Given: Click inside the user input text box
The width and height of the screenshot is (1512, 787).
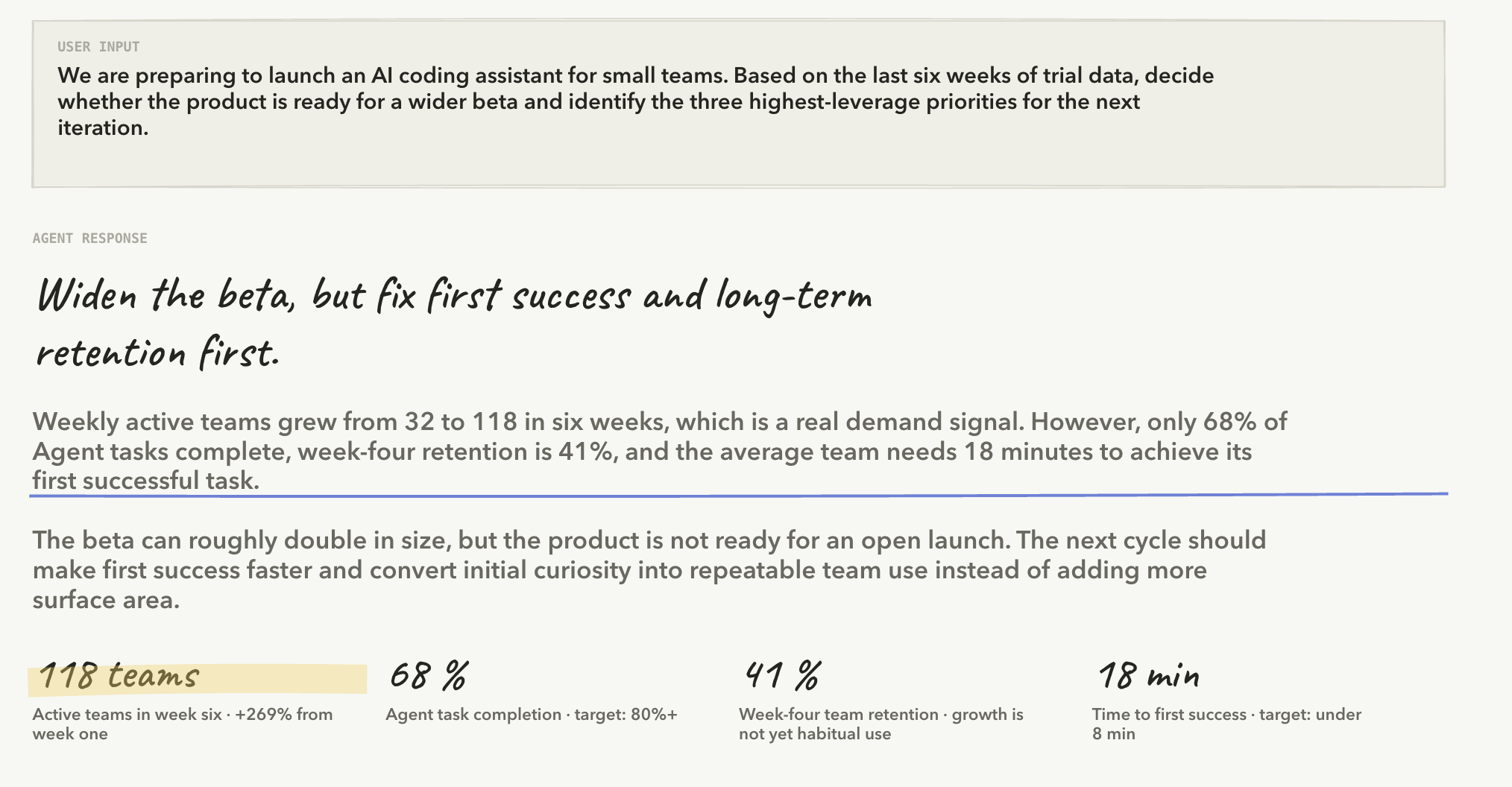Looking at the screenshot, I should [738, 104].
